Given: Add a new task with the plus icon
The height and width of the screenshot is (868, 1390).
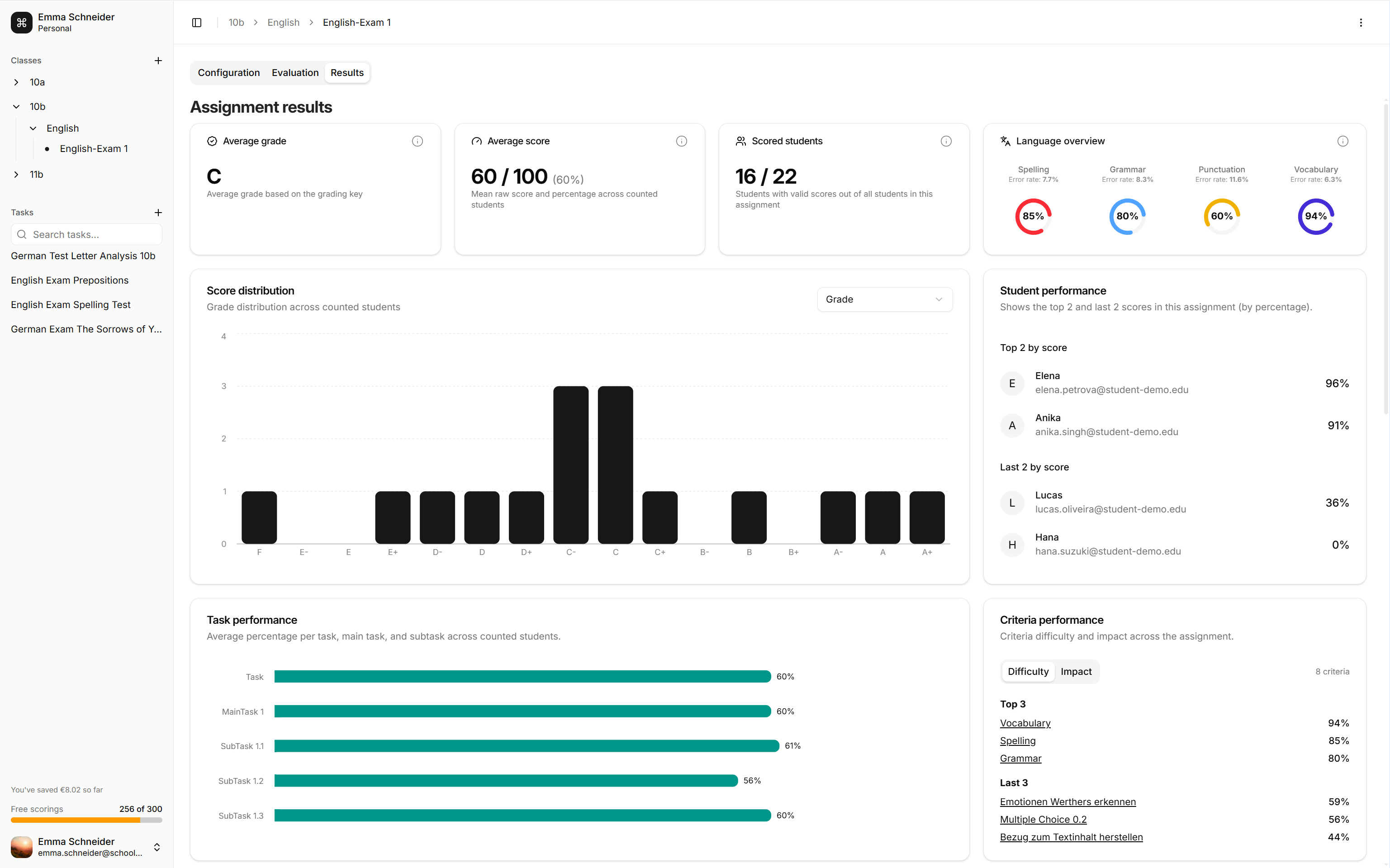Looking at the screenshot, I should (x=158, y=213).
